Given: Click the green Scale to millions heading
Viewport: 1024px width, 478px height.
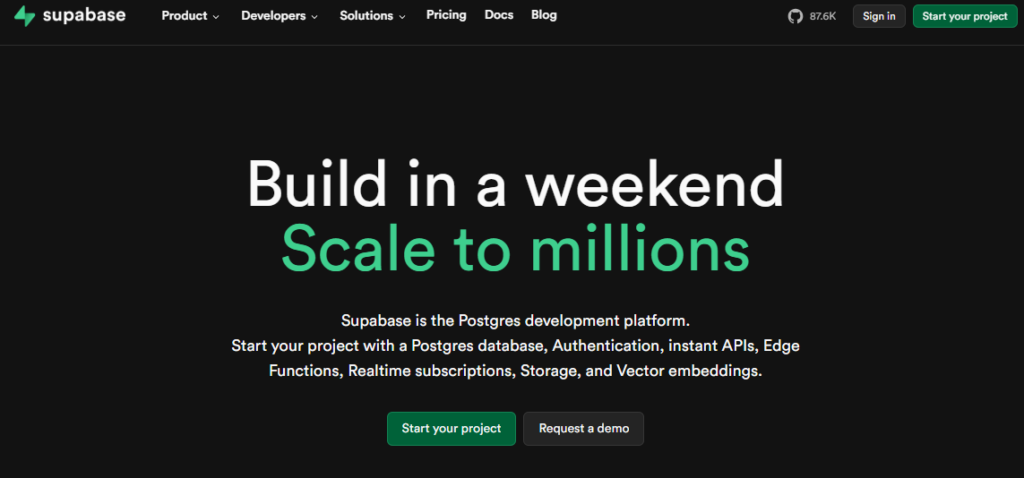Looking at the screenshot, I should [x=515, y=249].
